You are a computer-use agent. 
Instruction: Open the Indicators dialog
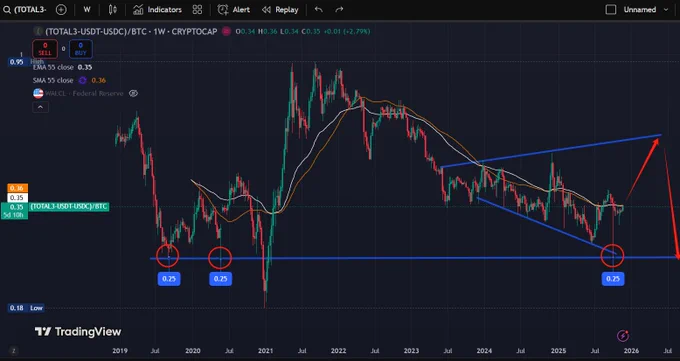157,10
